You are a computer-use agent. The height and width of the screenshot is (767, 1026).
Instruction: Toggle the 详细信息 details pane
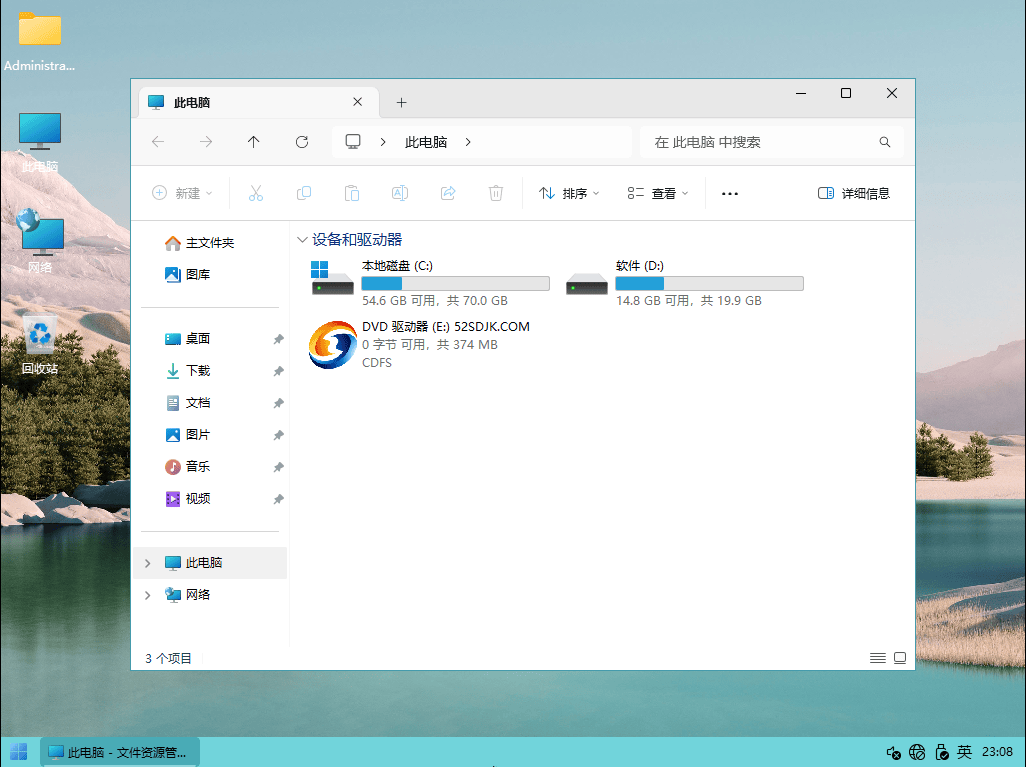click(x=853, y=193)
